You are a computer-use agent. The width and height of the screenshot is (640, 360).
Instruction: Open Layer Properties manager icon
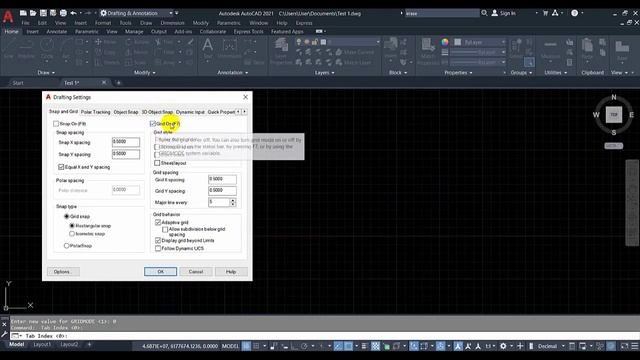[x=281, y=51]
